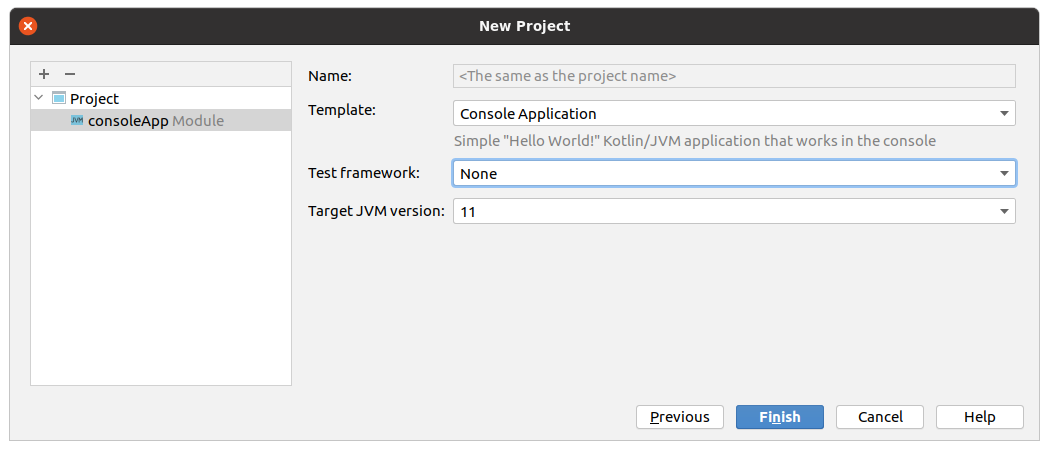Image resolution: width=1049 pixels, height=450 pixels.
Task: Click the minus icon to remove module
Action: [70, 74]
